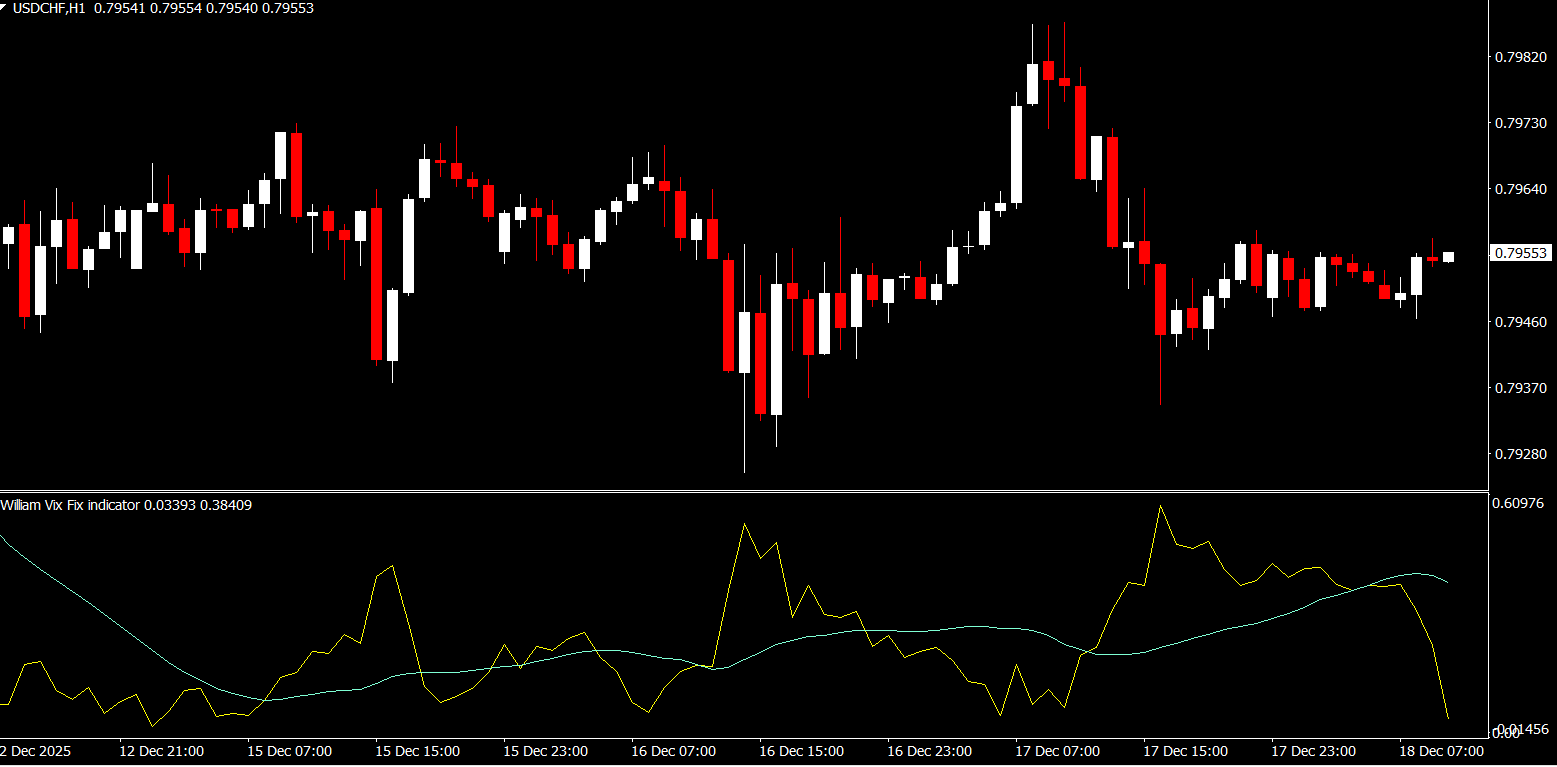Click the highlighted current price label 0.79553
The width and height of the screenshot is (1557, 767).
coord(1520,254)
